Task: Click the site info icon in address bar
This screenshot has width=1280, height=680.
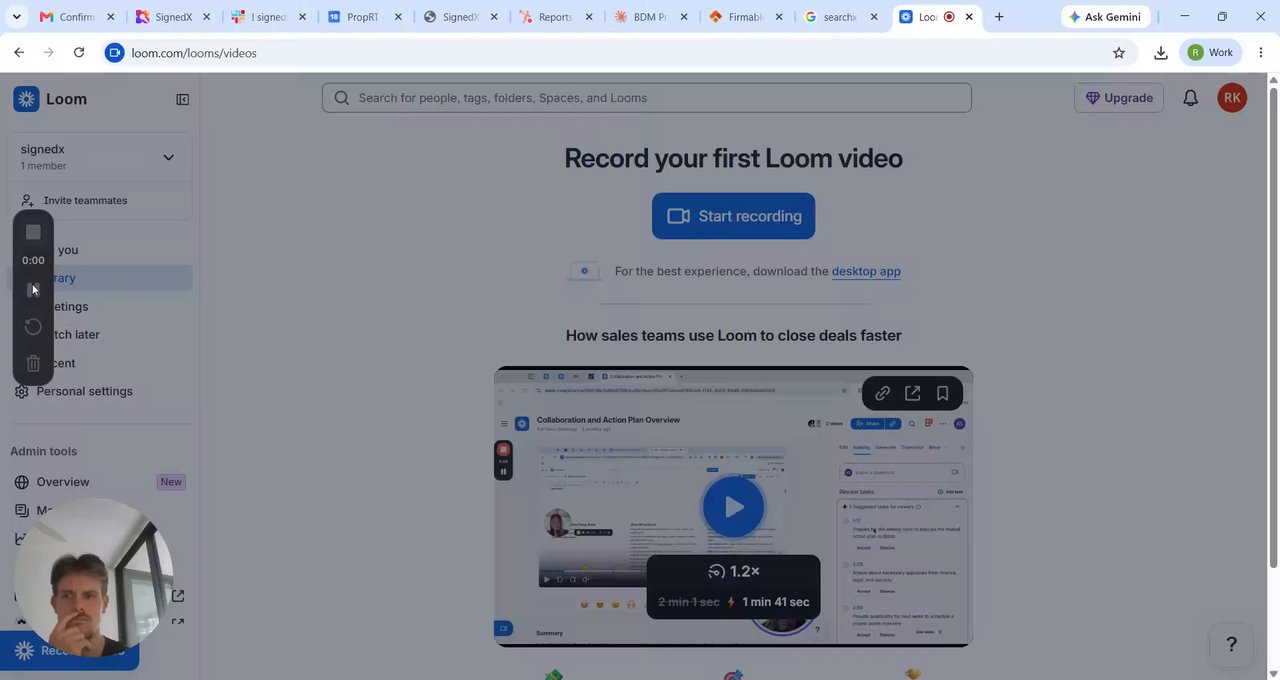Action: tap(115, 53)
